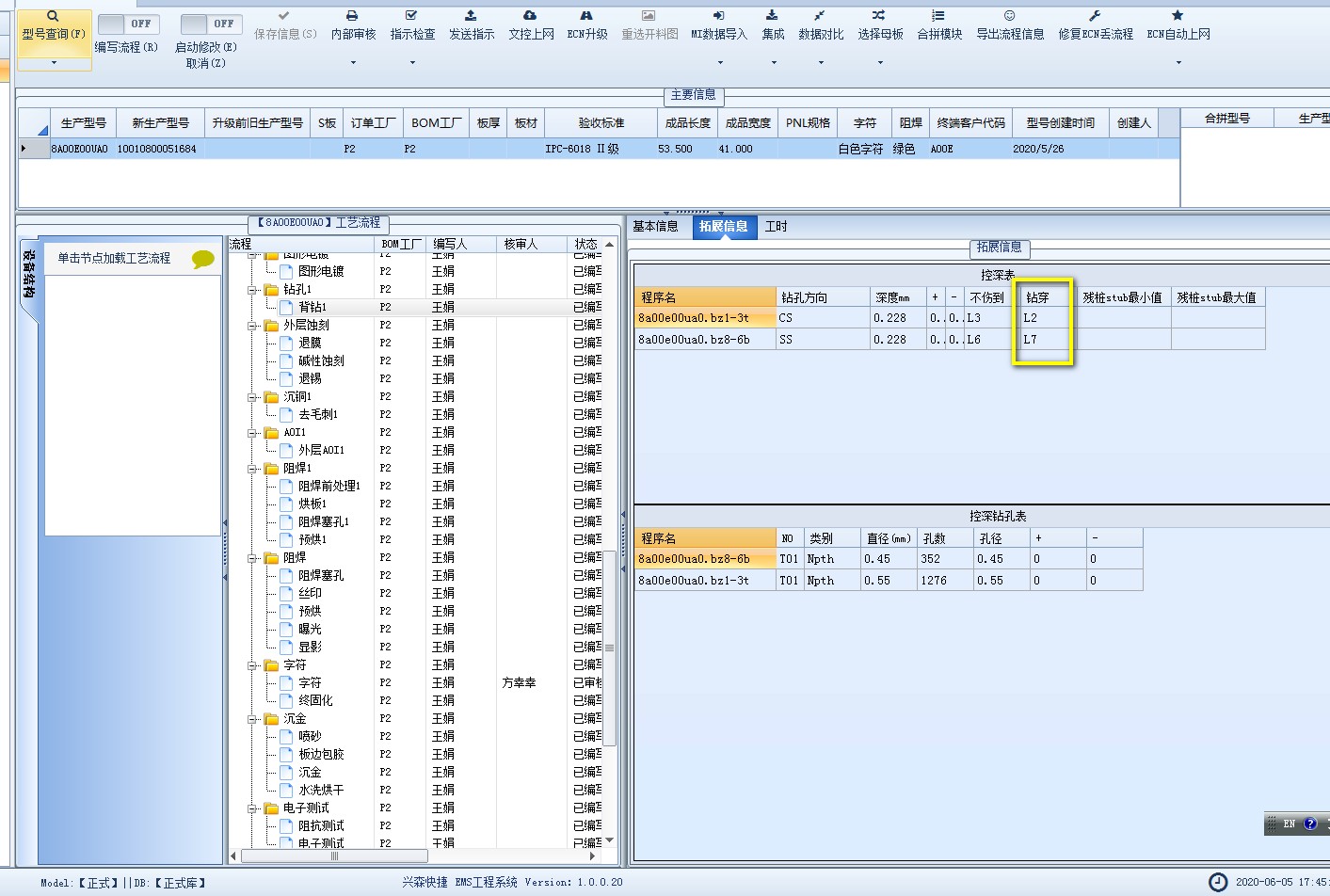Collapse the AOI1 tree node
Screen dimensions: 1330x896
click(x=252, y=433)
